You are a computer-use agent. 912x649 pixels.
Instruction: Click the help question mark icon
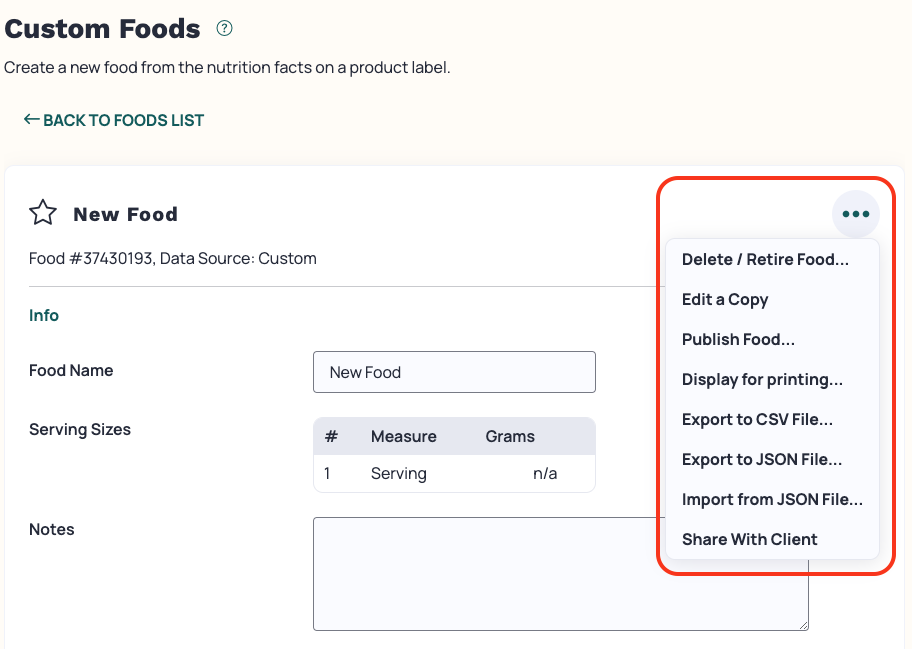pyautogui.click(x=225, y=28)
